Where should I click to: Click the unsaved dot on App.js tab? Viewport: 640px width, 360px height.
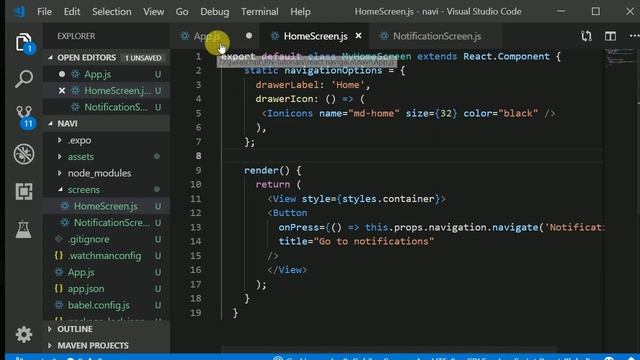(x=249, y=36)
